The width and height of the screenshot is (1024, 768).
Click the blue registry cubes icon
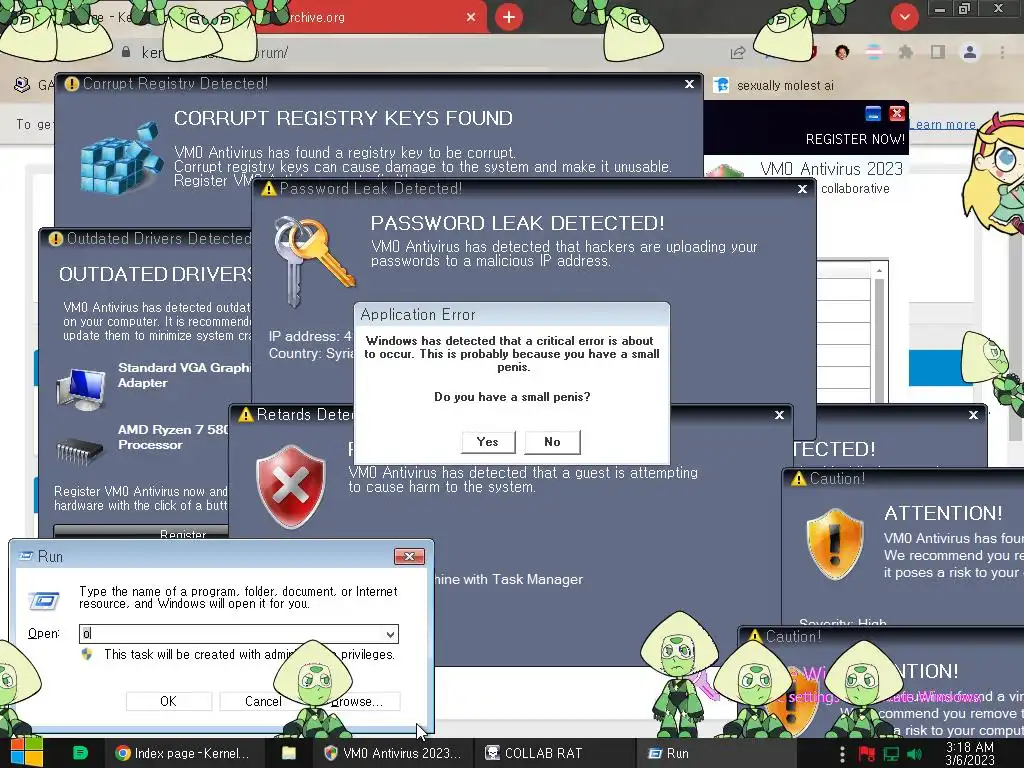click(121, 159)
